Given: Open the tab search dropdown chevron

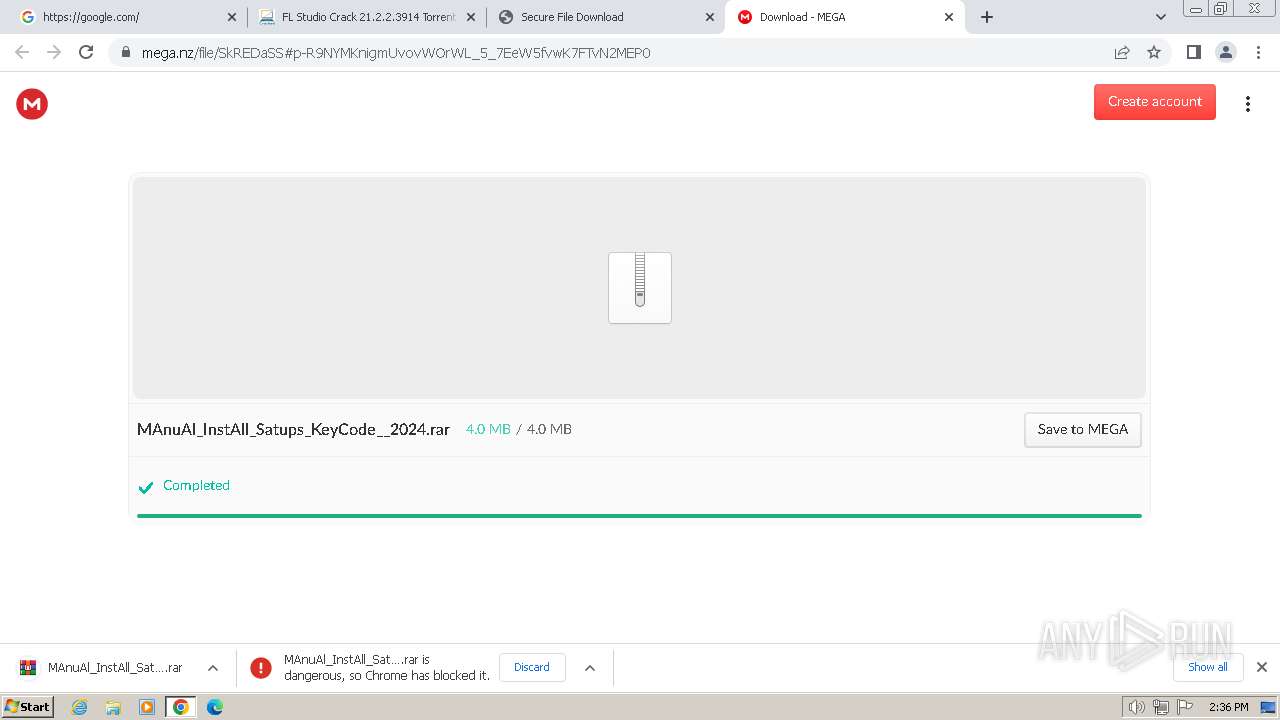Looking at the screenshot, I should click(x=1160, y=17).
